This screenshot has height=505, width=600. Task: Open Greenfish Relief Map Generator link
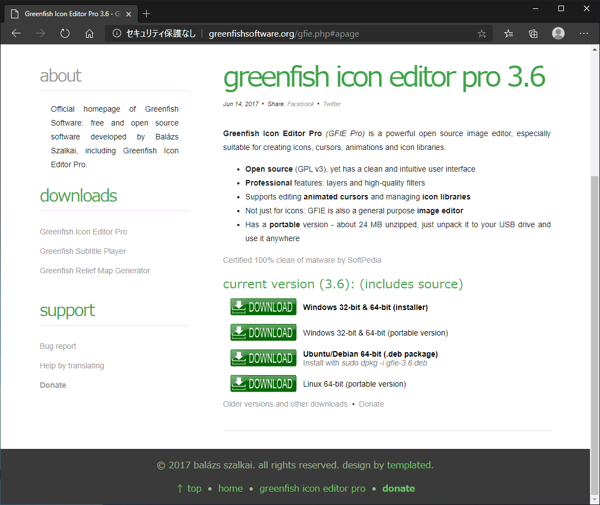95,271
